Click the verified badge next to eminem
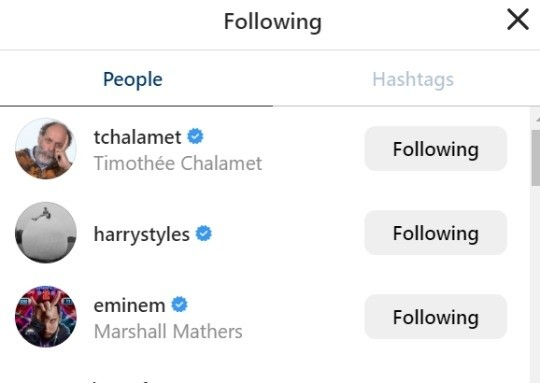Viewport: 540px width, 383px height. pos(179,304)
